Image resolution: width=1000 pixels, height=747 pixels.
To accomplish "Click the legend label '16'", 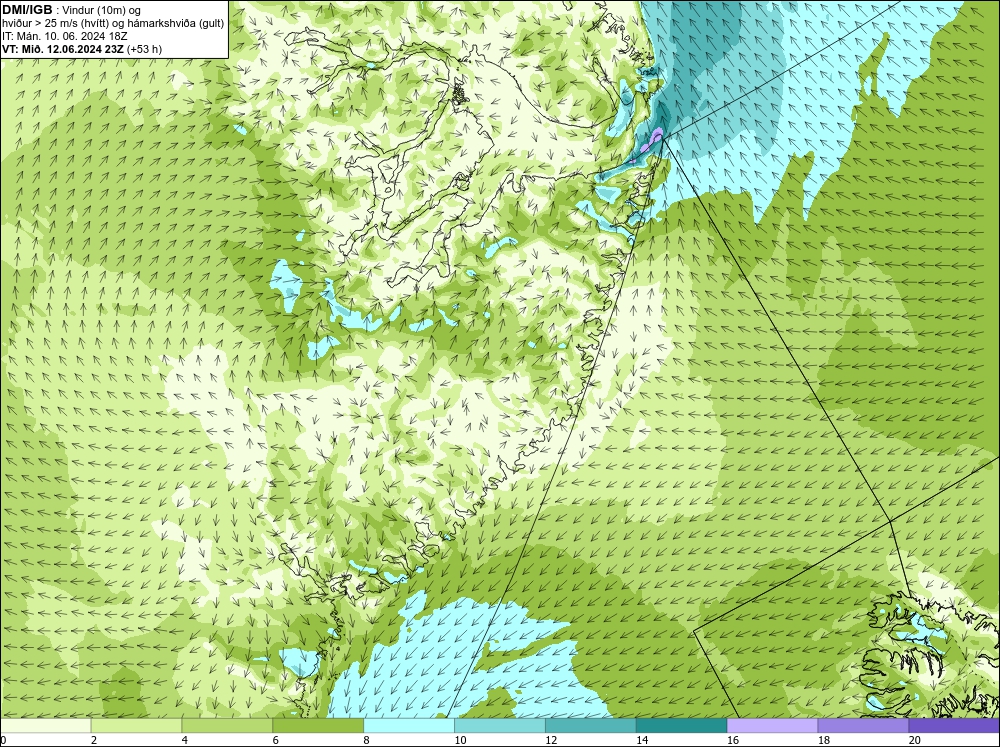I will click(733, 740).
